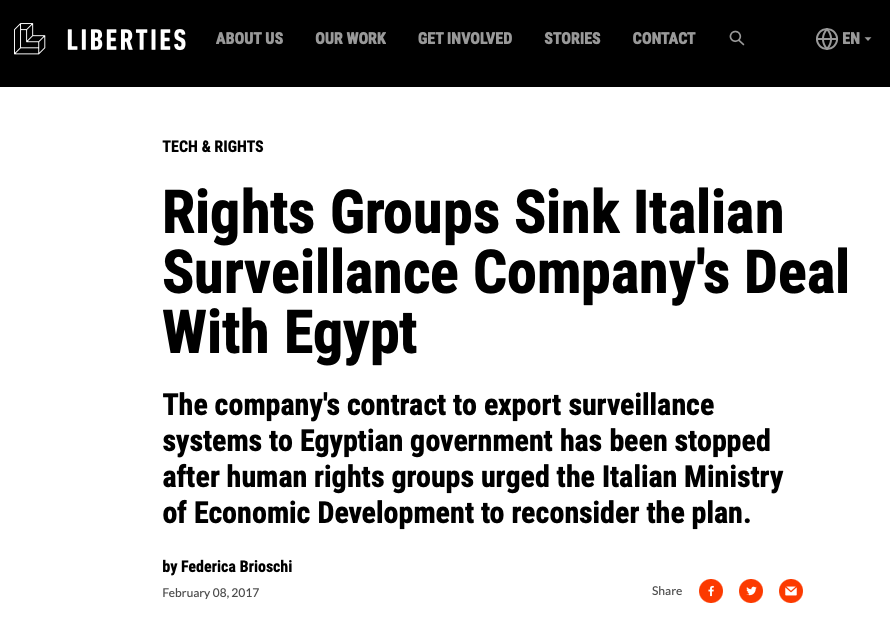The height and width of the screenshot is (622, 890).
Task: Open the About Us menu
Action: (x=249, y=39)
